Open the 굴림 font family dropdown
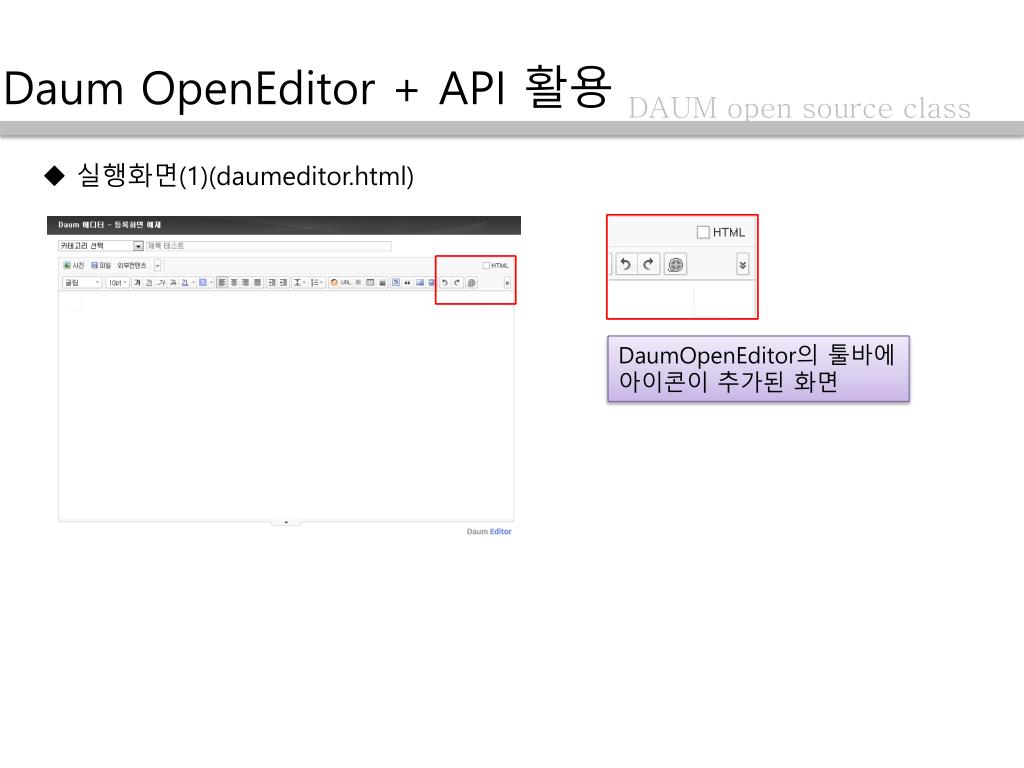 pos(82,283)
